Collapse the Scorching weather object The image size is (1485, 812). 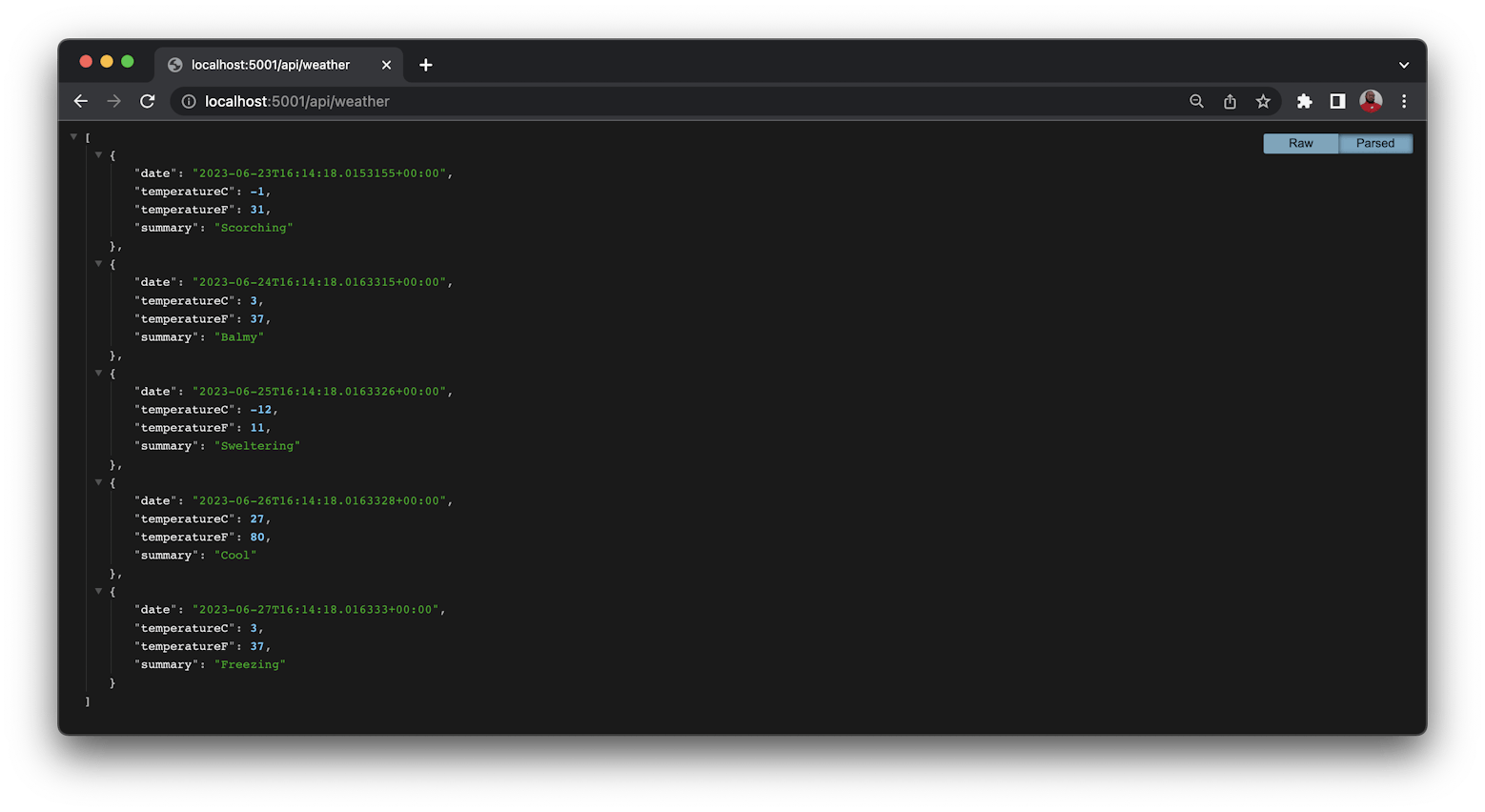tap(98, 154)
